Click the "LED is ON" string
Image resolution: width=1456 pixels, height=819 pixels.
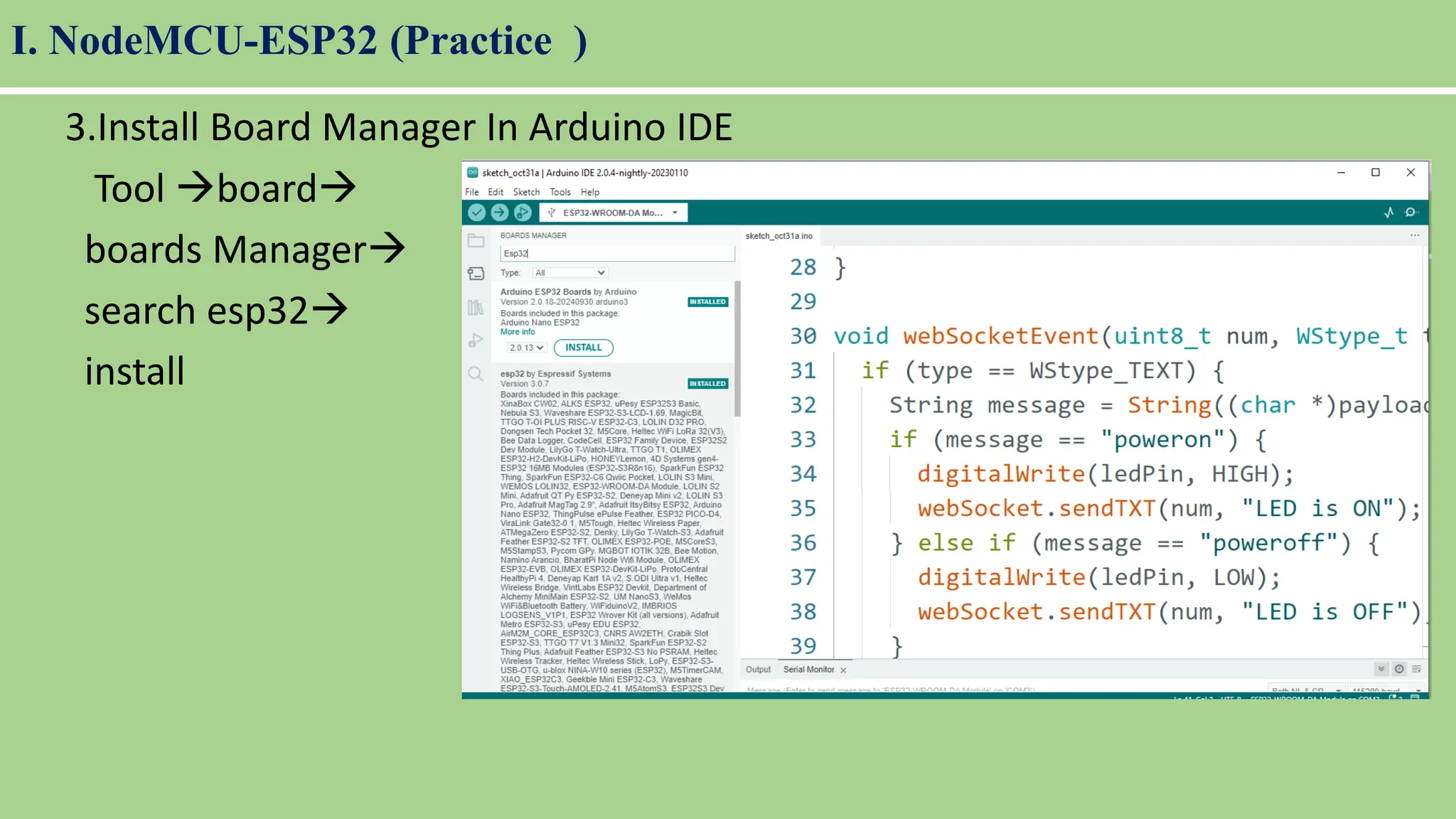(1318, 508)
